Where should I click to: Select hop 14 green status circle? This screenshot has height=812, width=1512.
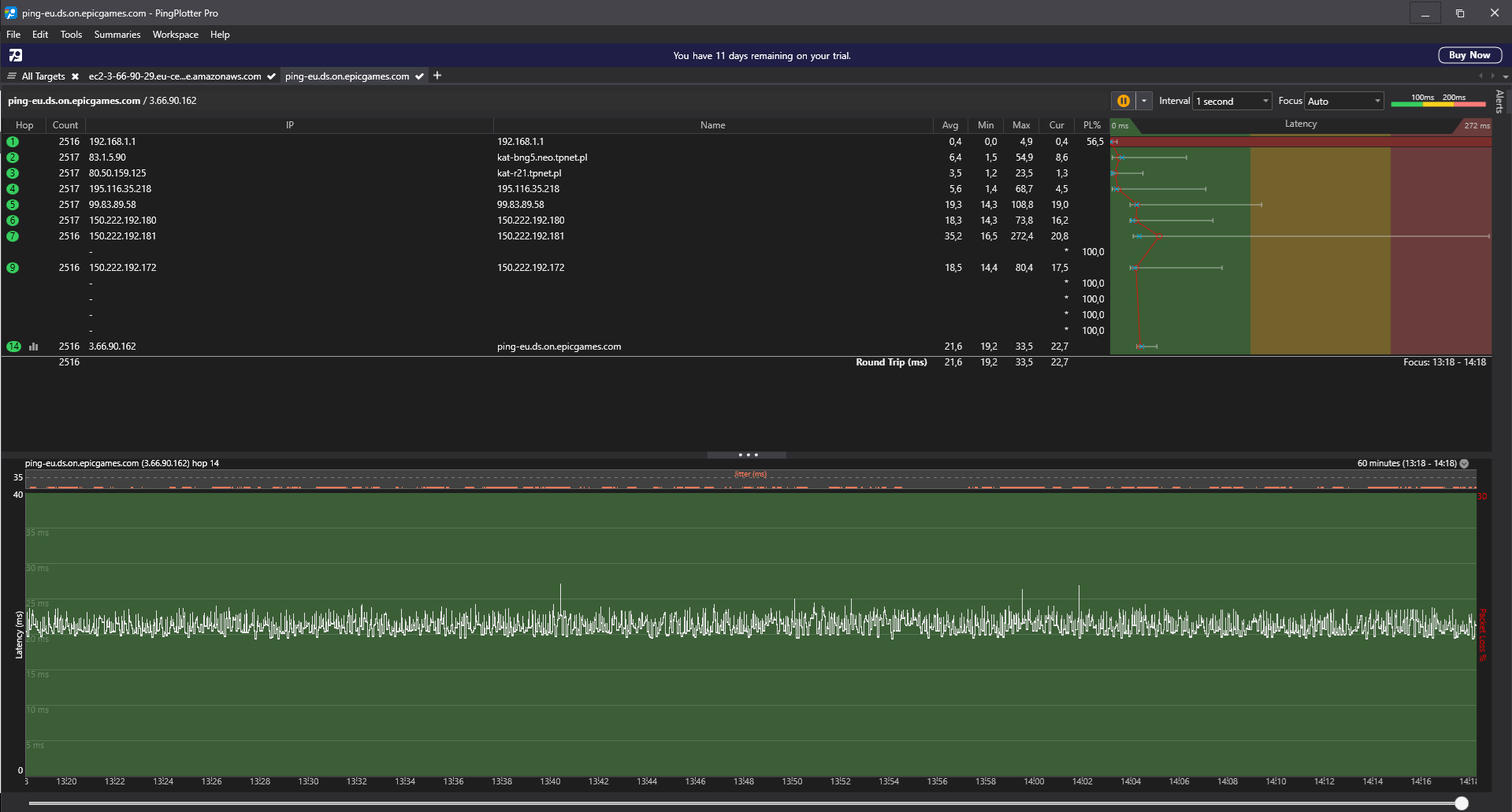coord(14,347)
